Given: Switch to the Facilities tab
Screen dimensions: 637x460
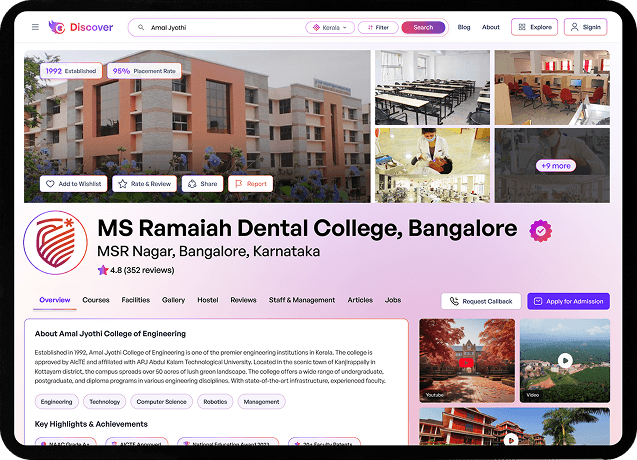Looking at the screenshot, I should pyautogui.click(x=136, y=300).
